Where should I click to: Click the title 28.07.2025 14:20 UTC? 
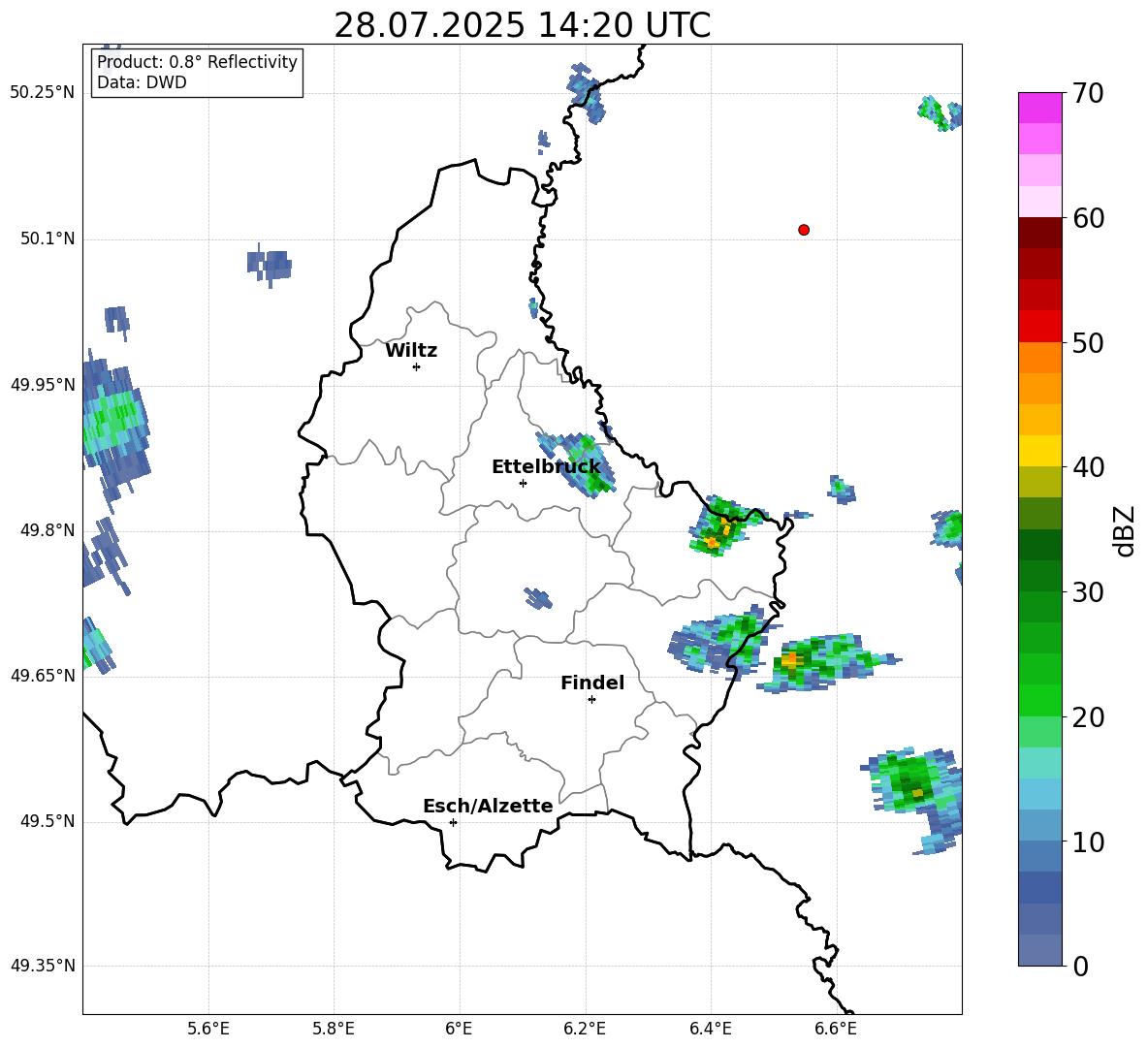pos(522,25)
